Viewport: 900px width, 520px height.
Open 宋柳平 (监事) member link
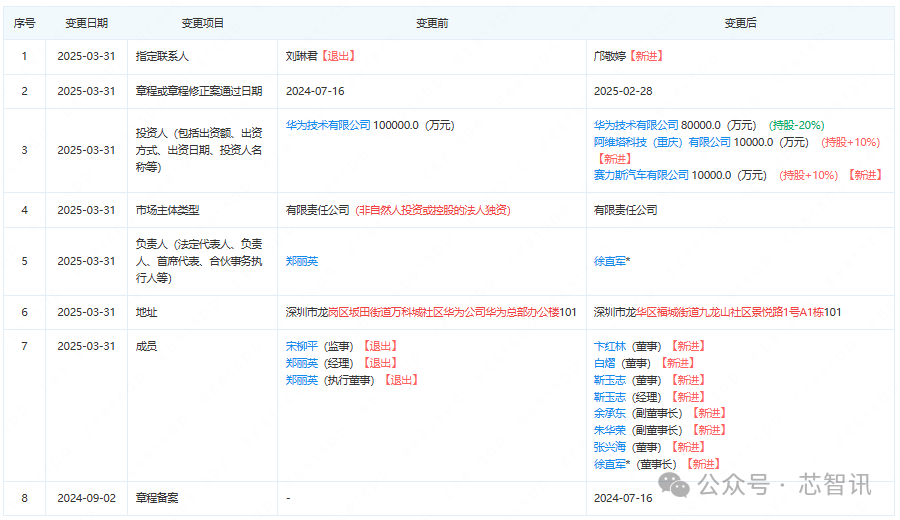(x=302, y=346)
